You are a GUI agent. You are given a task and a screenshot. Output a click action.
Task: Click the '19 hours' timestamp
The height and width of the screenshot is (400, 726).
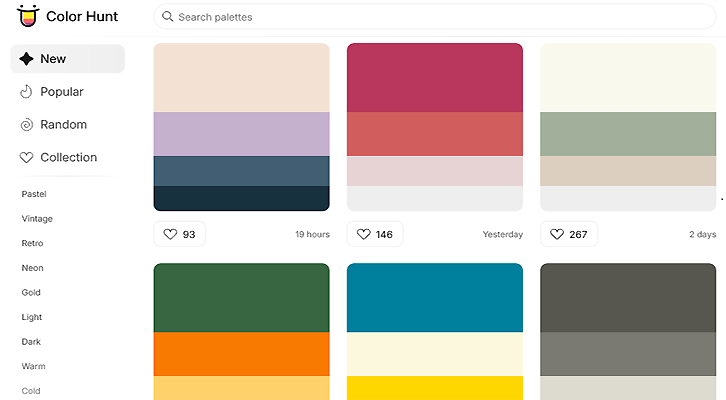(313, 234)
